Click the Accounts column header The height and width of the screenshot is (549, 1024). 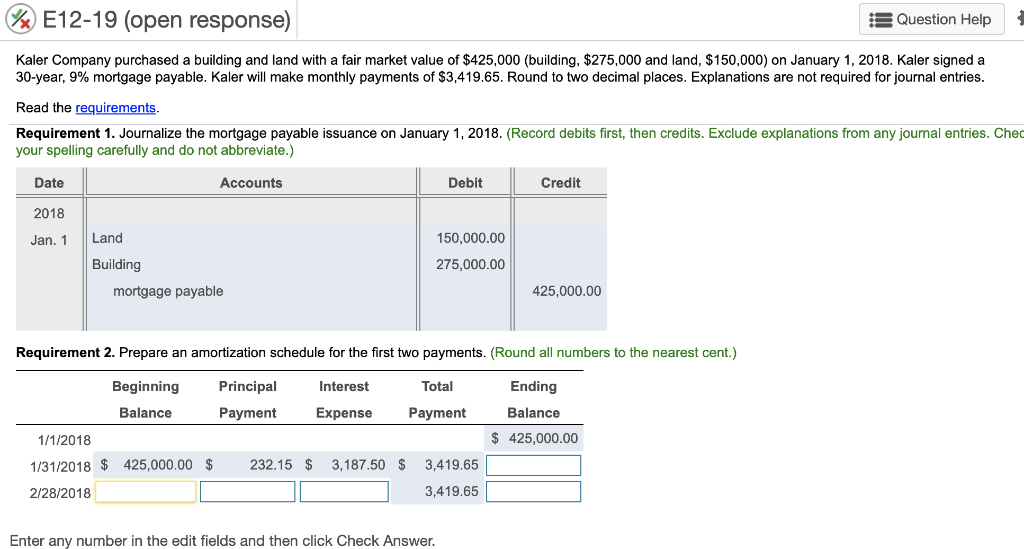coord(251,183)
